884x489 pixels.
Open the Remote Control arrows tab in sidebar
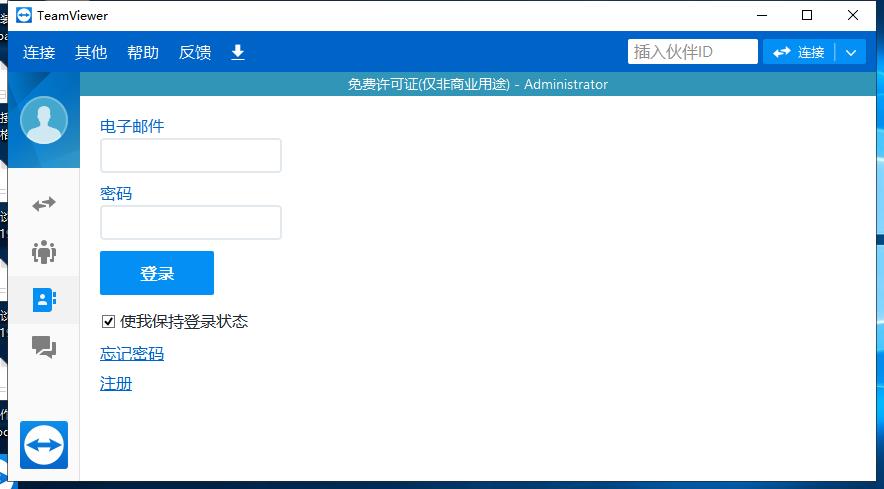44,204
